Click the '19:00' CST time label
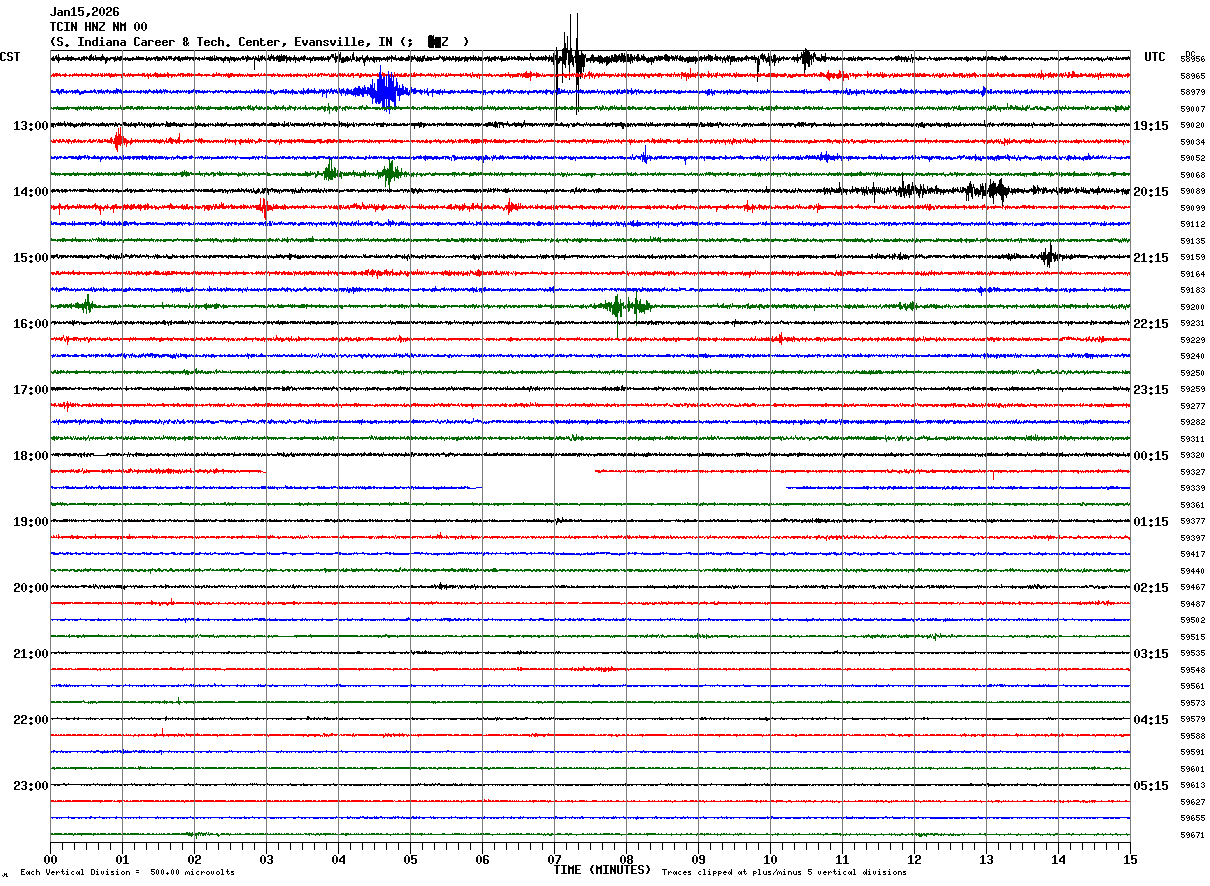 pos(30,522)
